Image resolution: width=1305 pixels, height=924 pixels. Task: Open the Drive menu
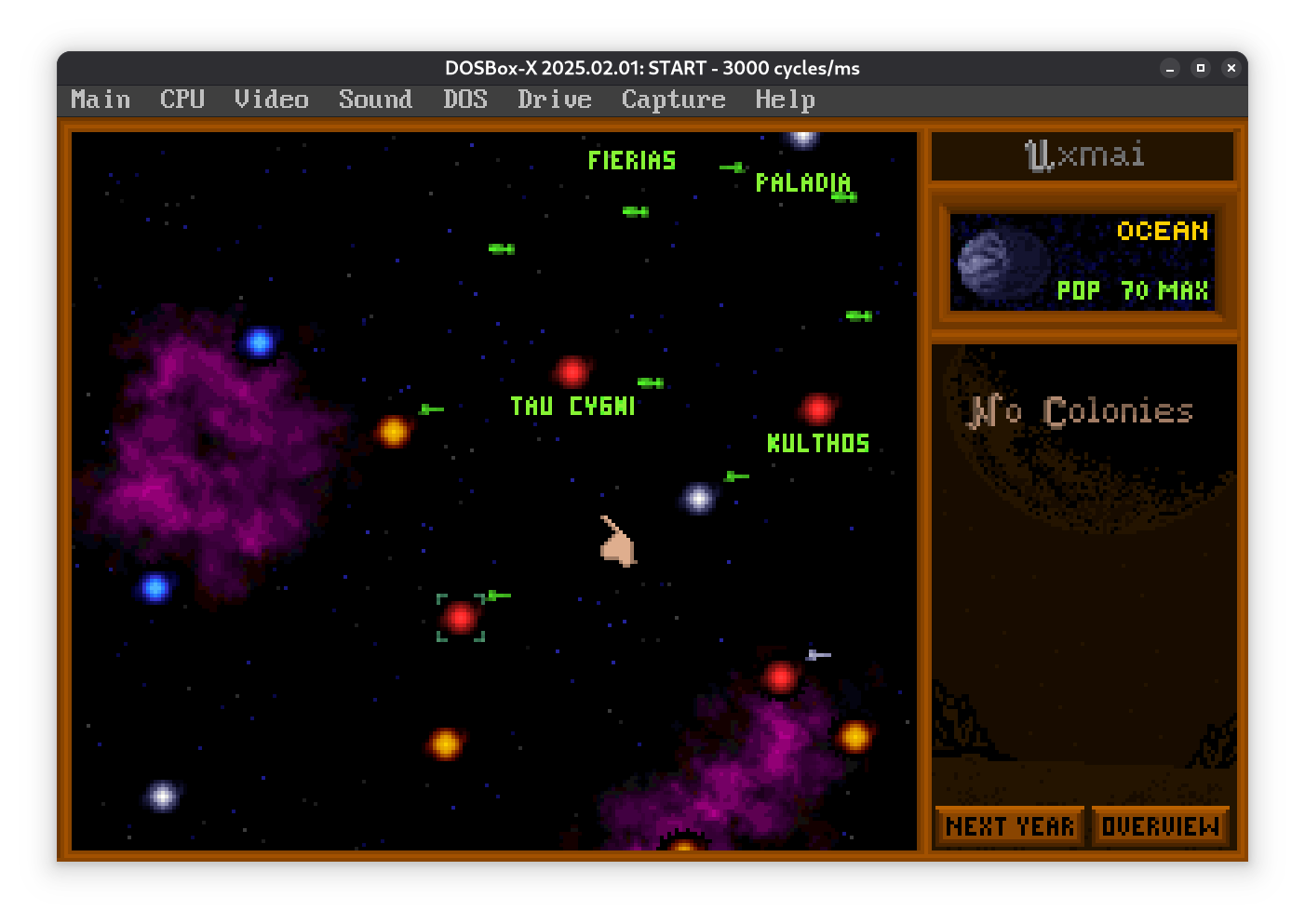pyautogui.click(x=554, y=100)
